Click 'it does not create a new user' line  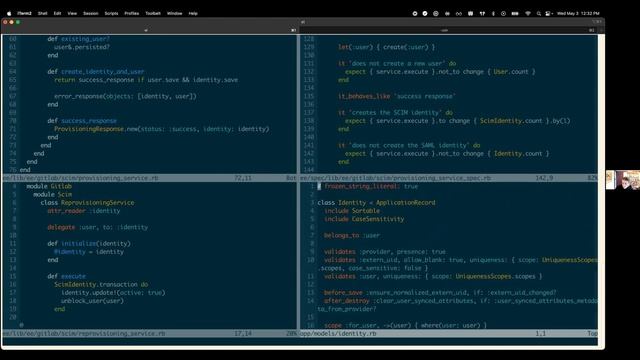[397, 64]
